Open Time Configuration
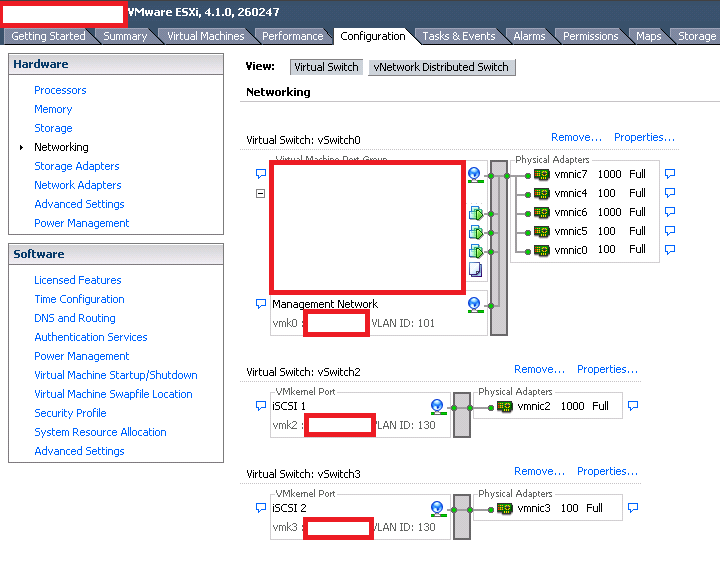 [x=79, y=299]
